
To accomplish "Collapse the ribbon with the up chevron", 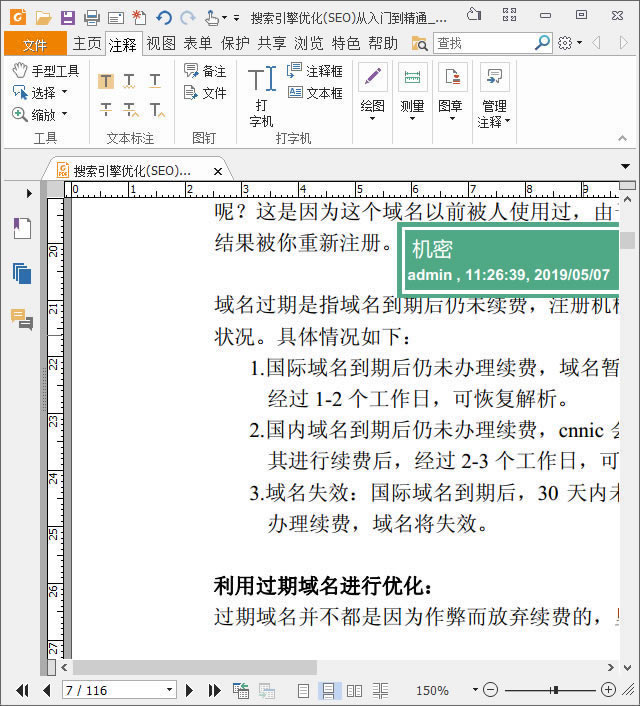I will point(622,138).
